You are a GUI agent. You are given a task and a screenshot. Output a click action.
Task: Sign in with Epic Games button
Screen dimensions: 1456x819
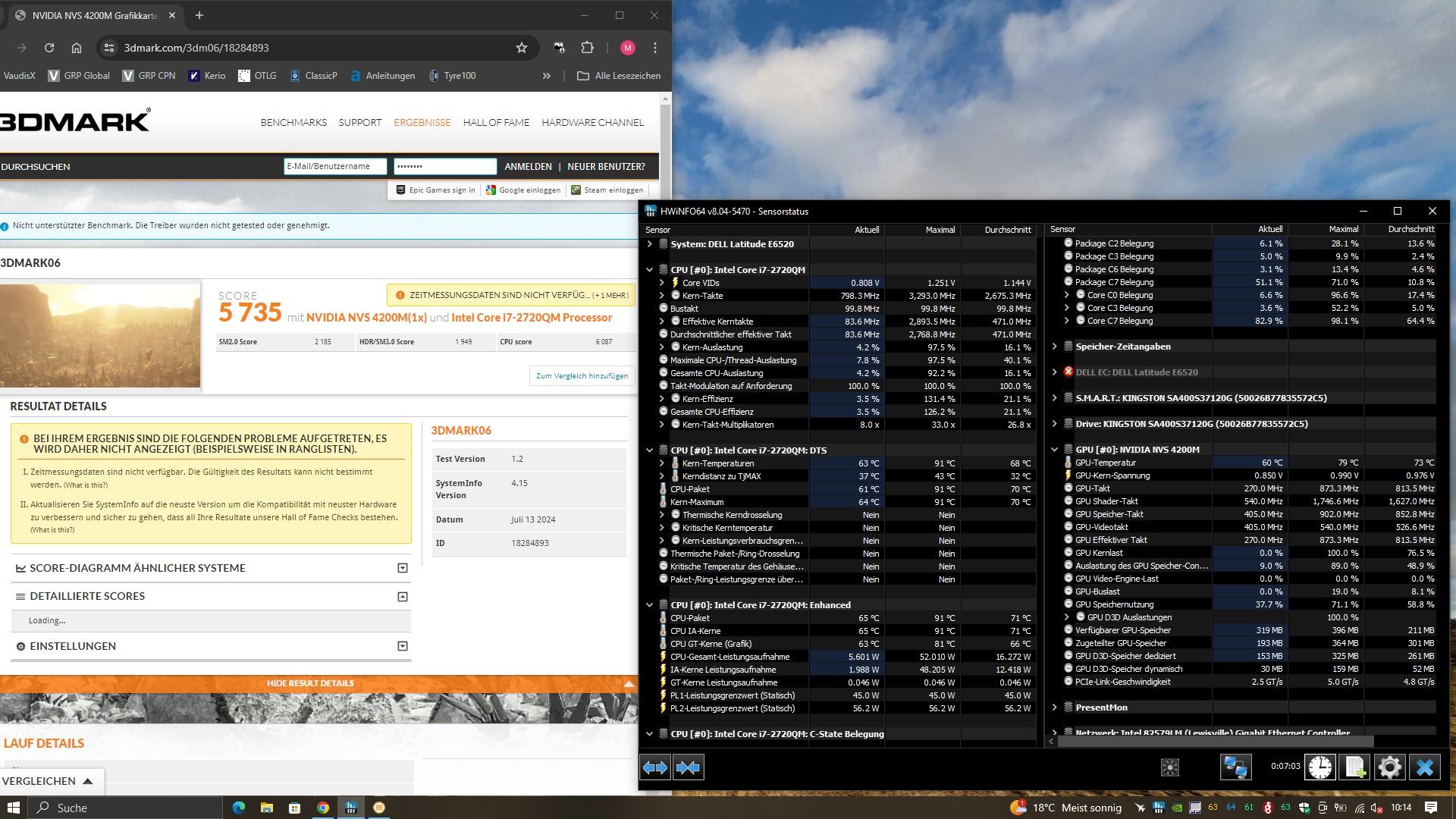(435, 190)
